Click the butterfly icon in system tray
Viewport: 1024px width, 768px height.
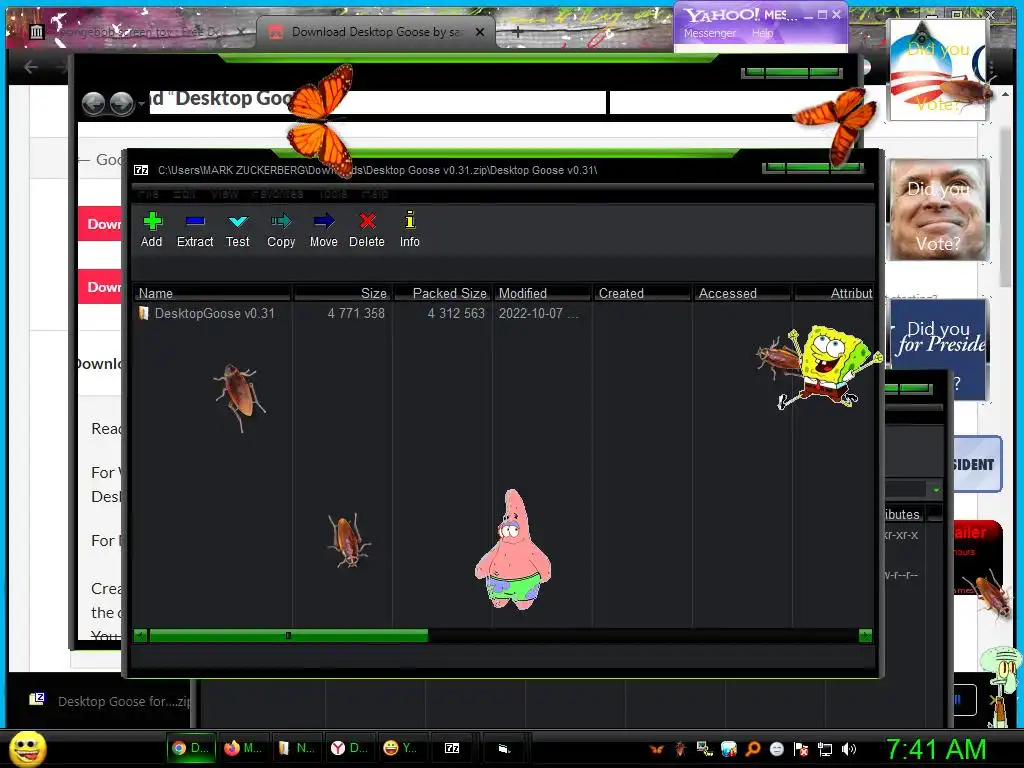pos(656,749)
